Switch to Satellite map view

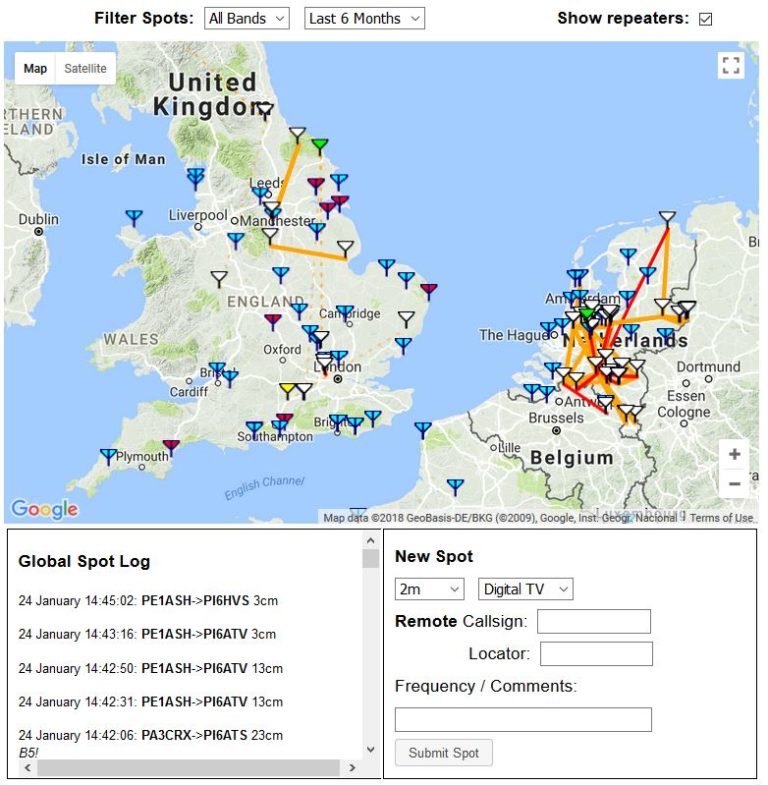[85, 69]
